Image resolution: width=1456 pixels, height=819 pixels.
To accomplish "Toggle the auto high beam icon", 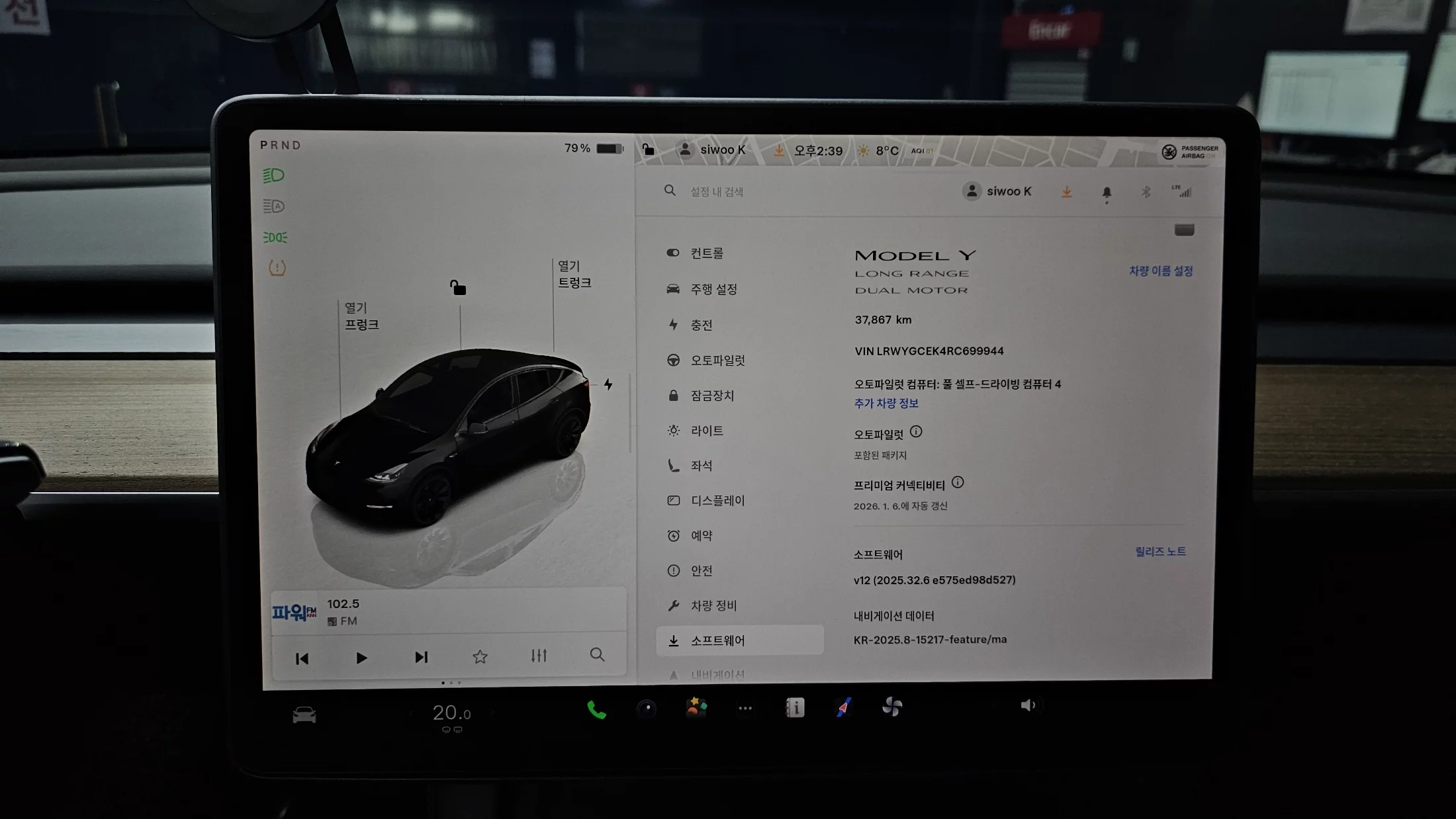I will click(274, 206).
